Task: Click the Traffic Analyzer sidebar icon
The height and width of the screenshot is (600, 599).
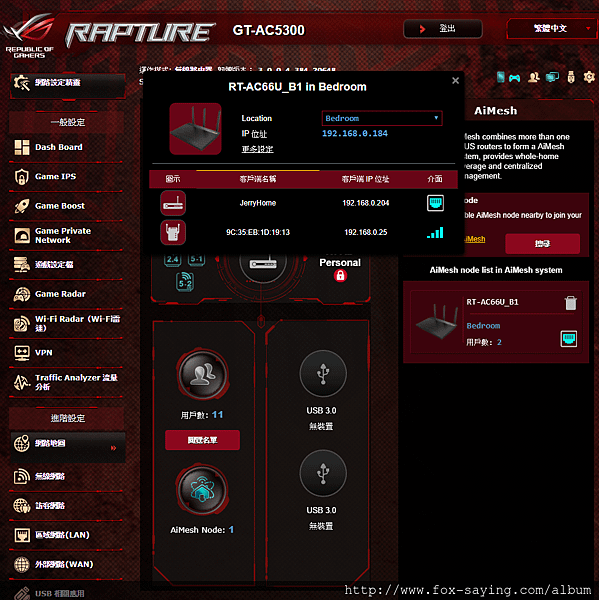Action: [22, 382]
